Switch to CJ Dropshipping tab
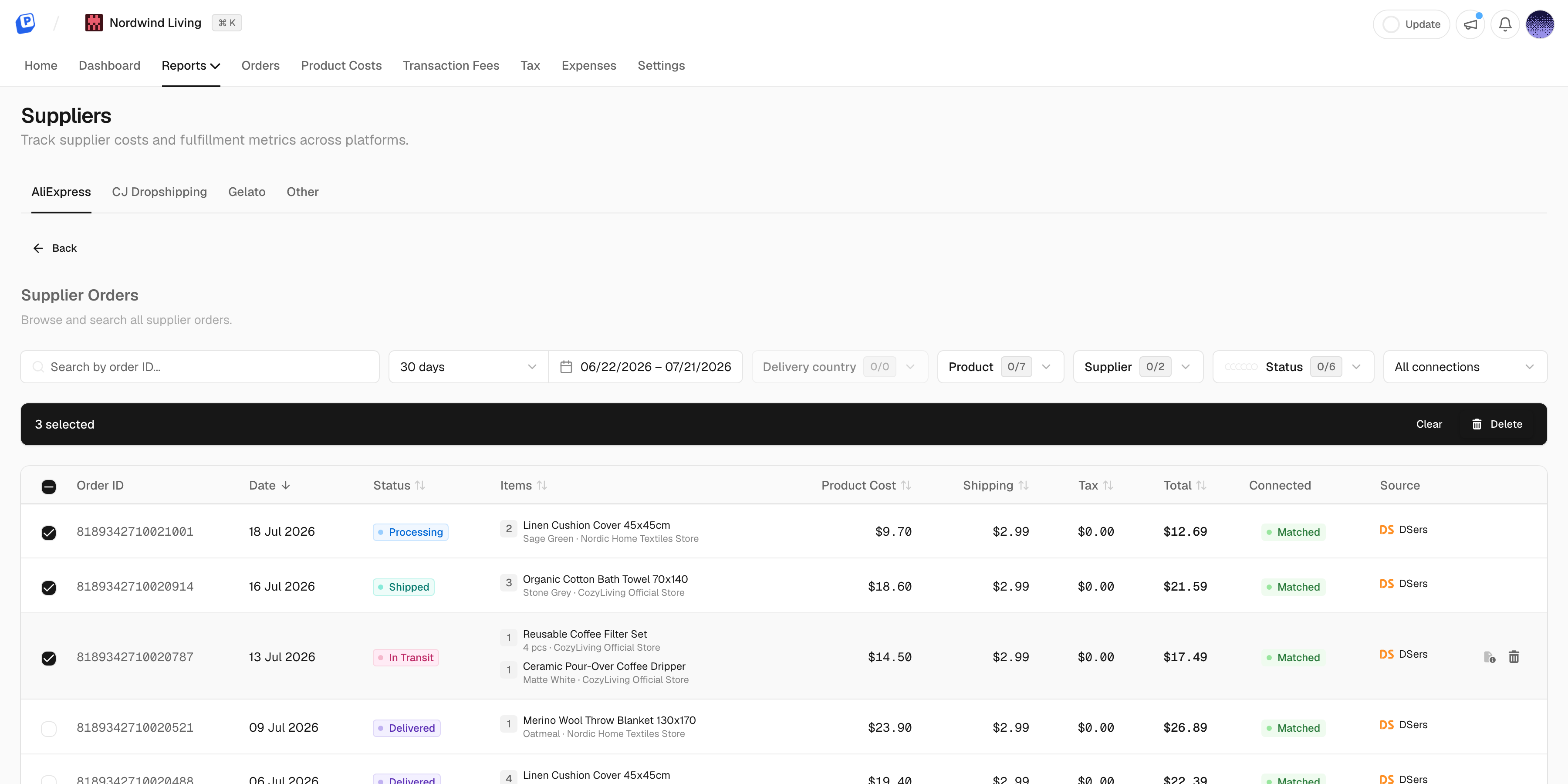 159,192
